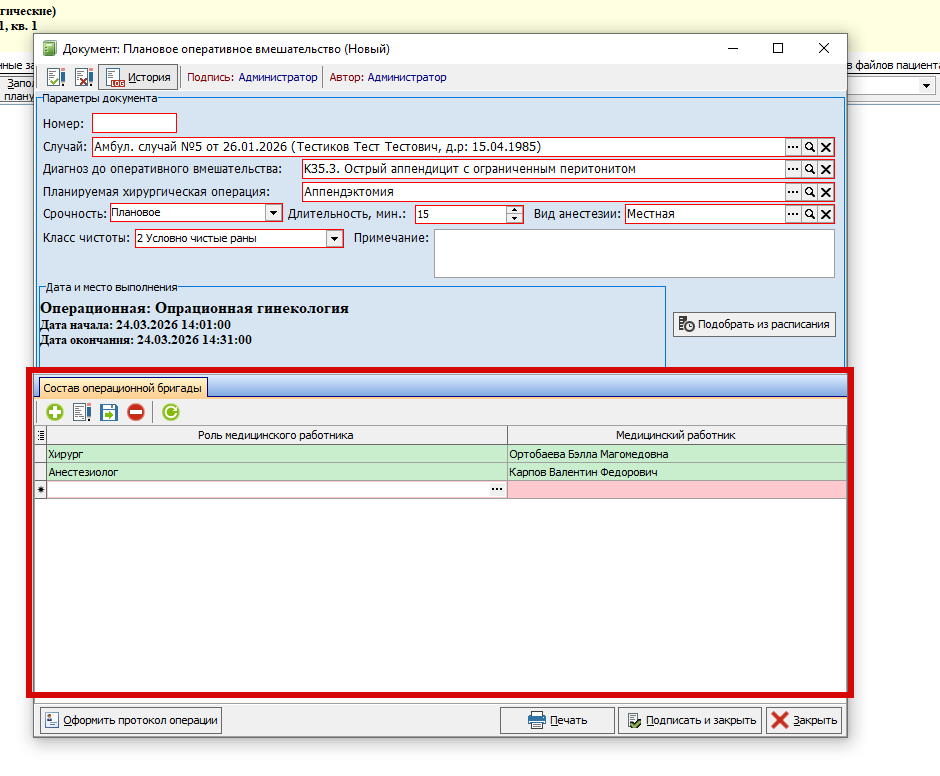
Task: Click the save record icon in team toolbar
Action: pyautogui.click(x=109, y=411)
